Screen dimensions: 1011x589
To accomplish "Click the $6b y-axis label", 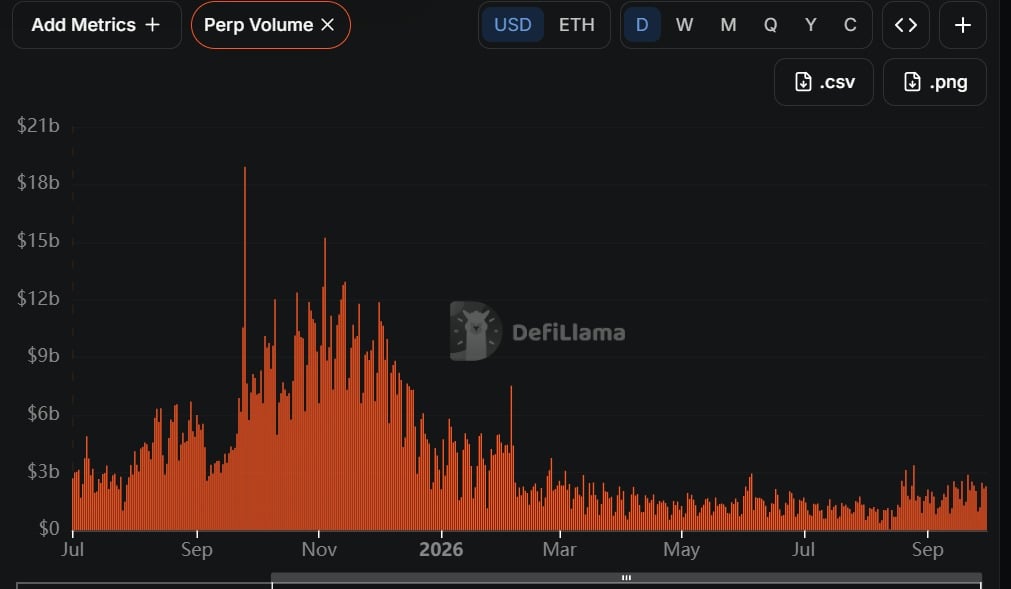I will click(43, 413).
